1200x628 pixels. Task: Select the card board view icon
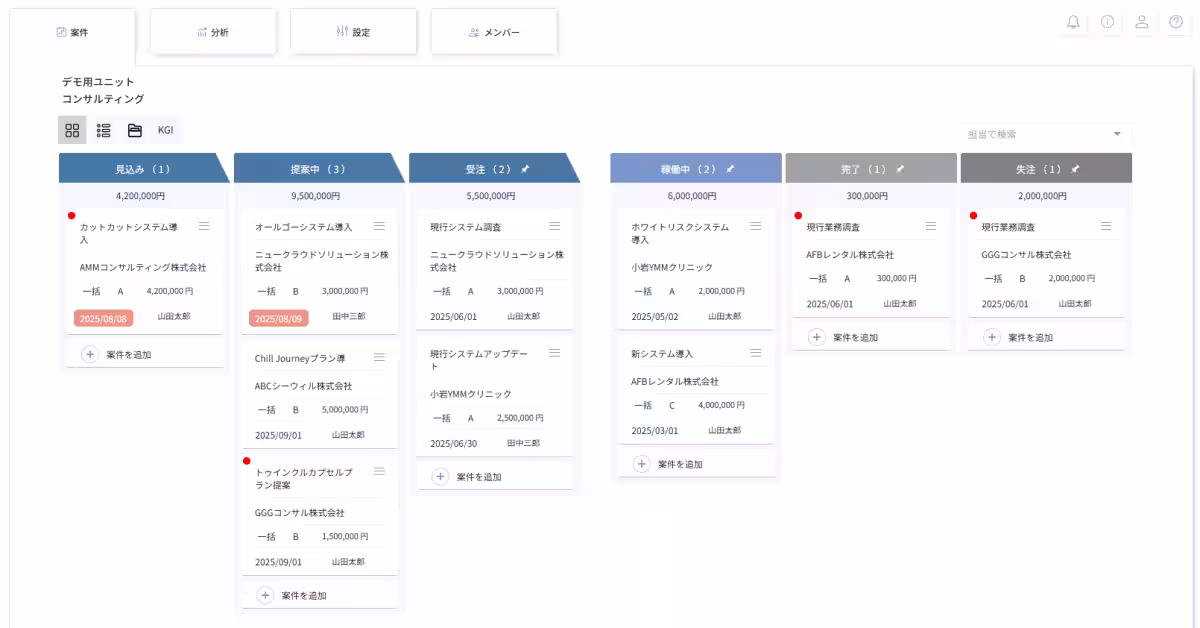pyautogui.click(x=71, y=130)
